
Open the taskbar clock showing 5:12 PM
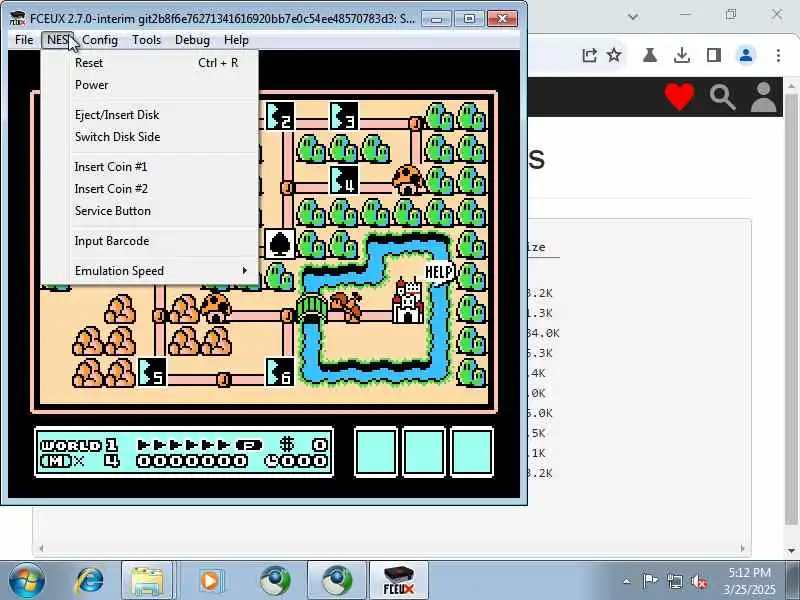pyautogui.click(x=749, y=581)
